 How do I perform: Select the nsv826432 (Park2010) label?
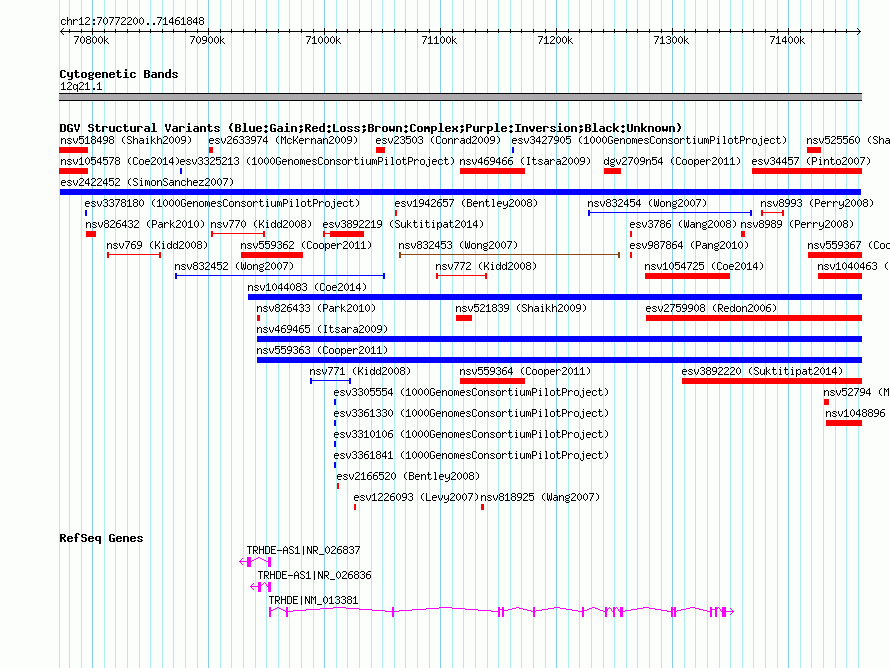(x=145, y=224)
